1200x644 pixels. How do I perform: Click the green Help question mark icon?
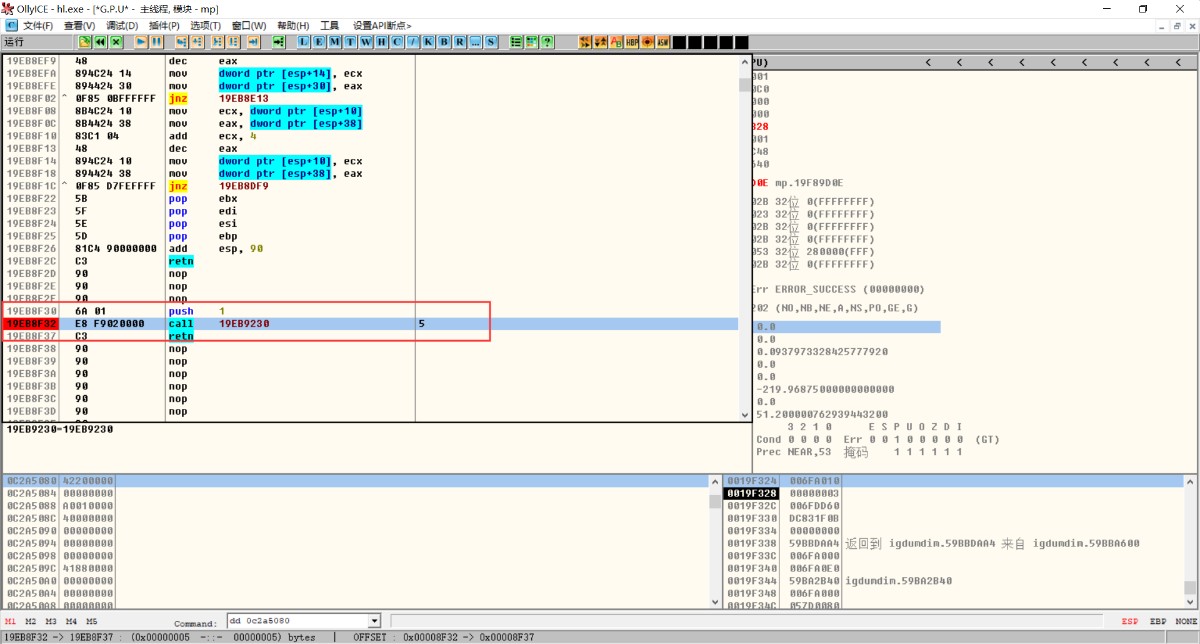coord(547,42)
